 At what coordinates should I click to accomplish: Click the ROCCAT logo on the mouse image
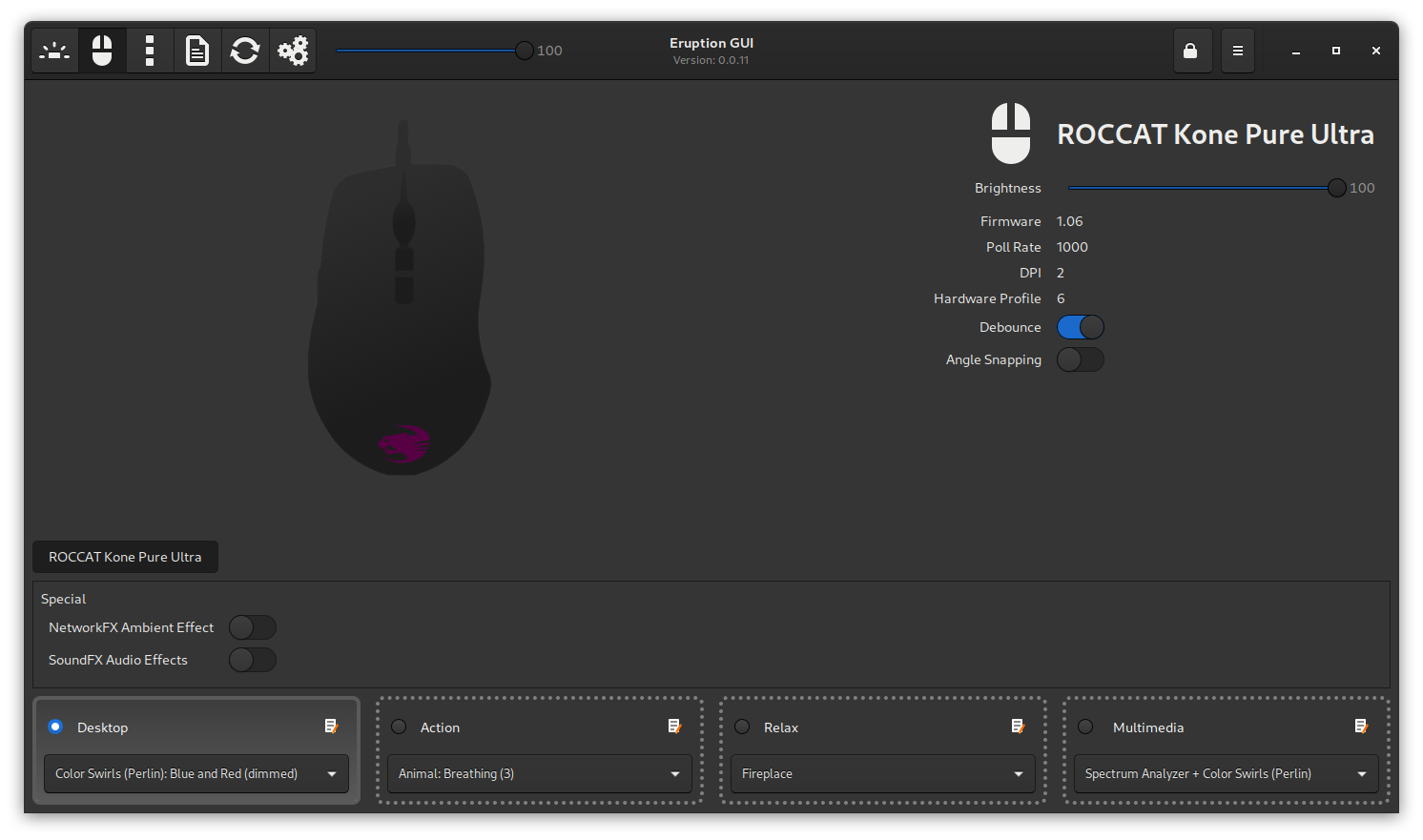404,443
